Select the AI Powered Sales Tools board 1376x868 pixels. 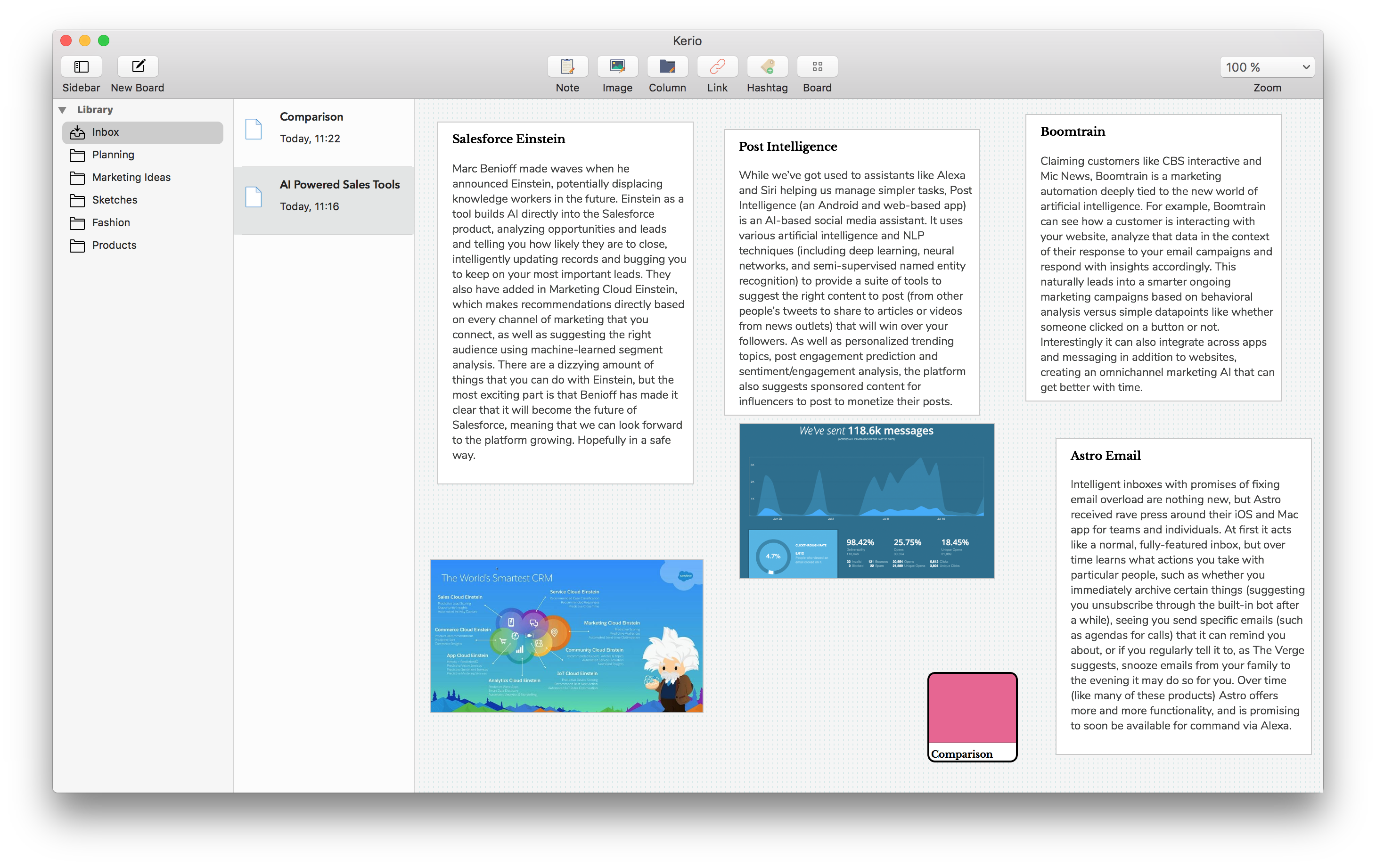(323, 200)
